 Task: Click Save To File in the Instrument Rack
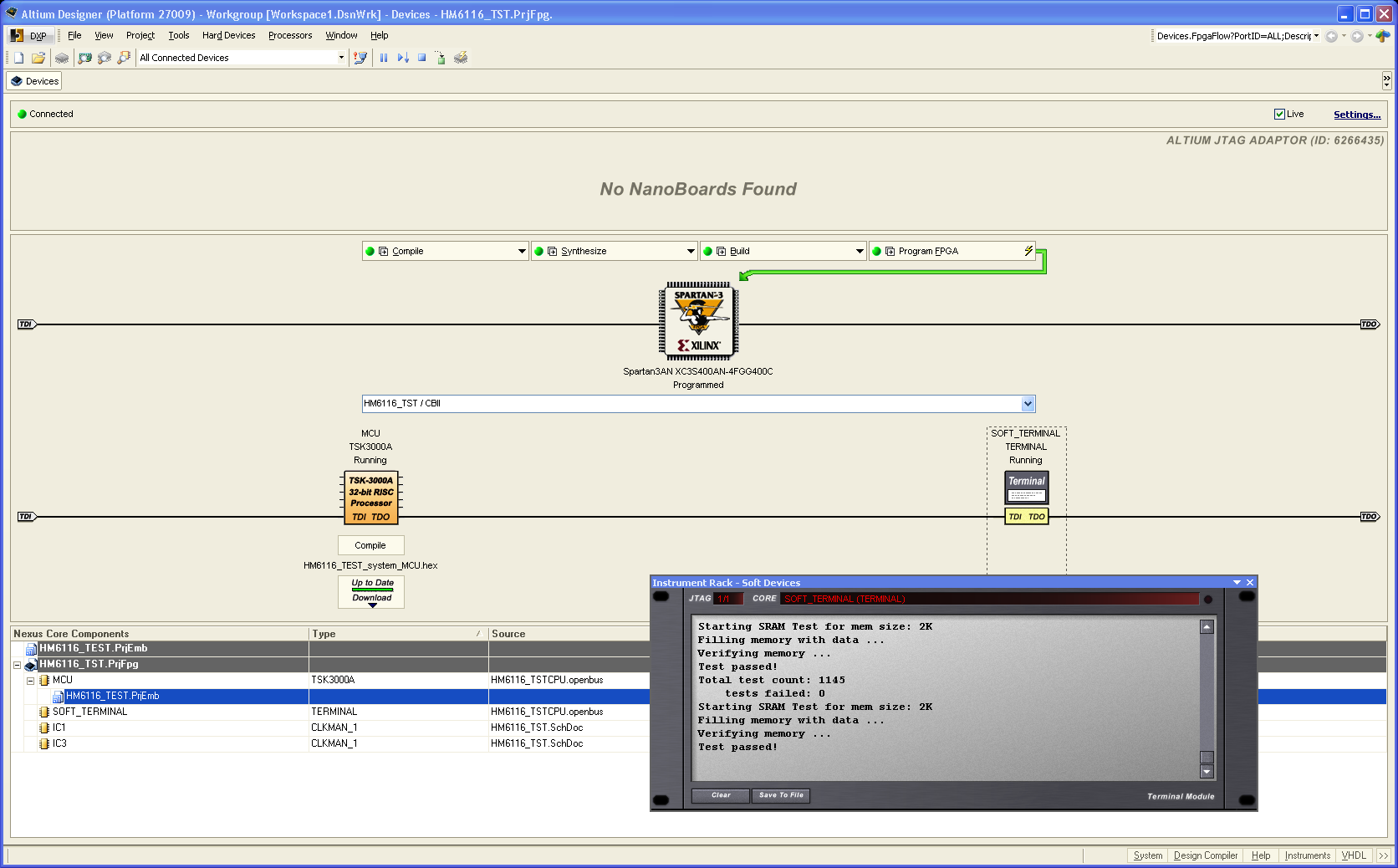click(781, 795)
